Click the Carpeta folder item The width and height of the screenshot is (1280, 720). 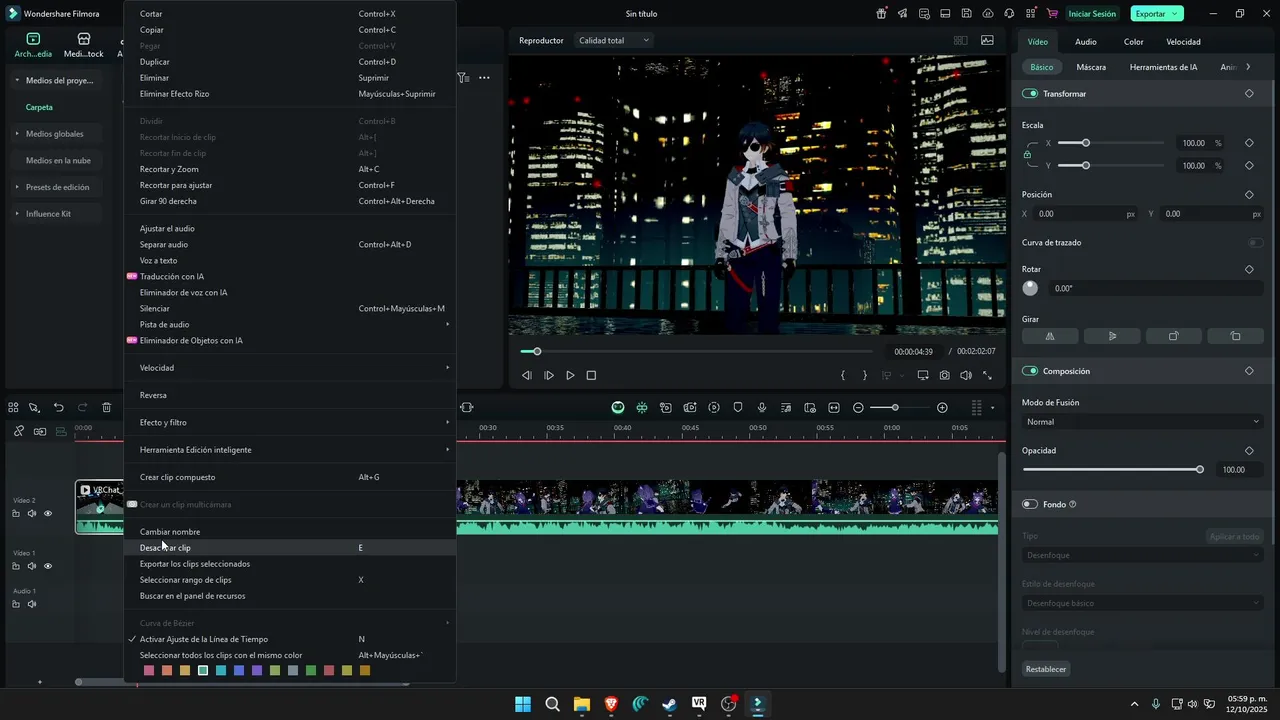click(x=39, y=107)
